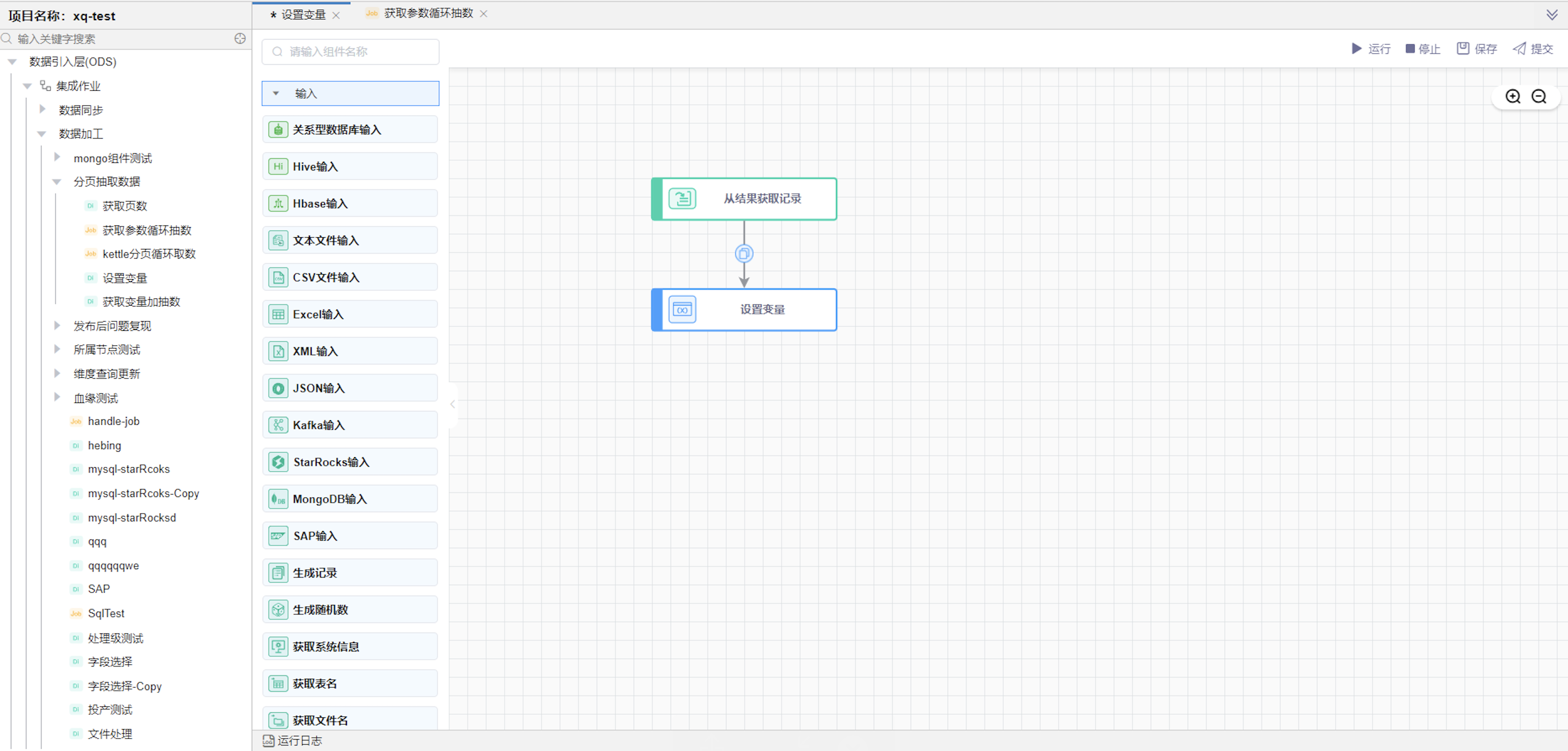Expand the mongo组件测试 folder

(57, 158)
